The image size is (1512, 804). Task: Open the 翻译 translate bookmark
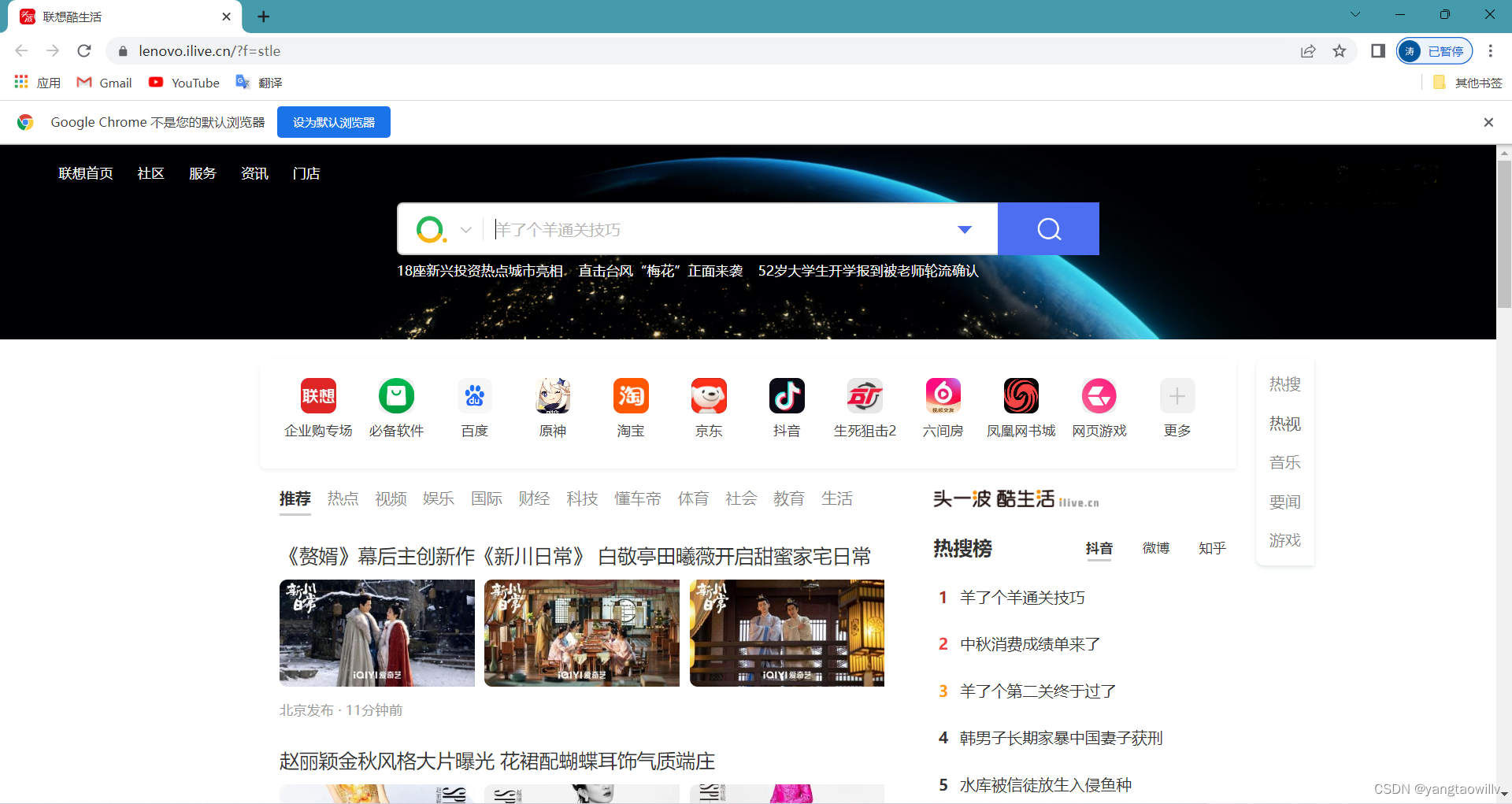coord(259,83)
